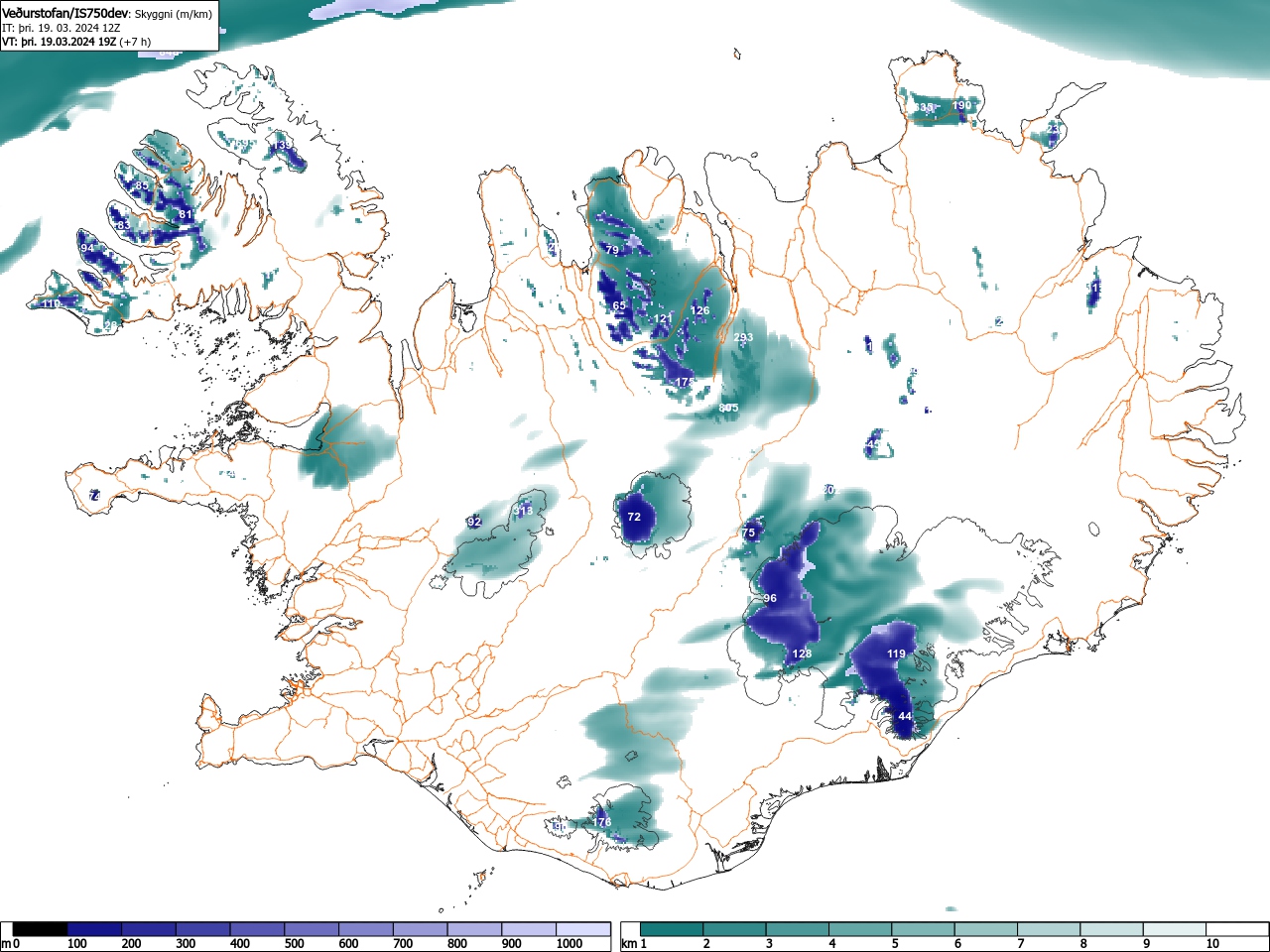The image size is (1270, 952).
Task: Click the visibility value '175' on the map
Action: [x=685, y=382]
